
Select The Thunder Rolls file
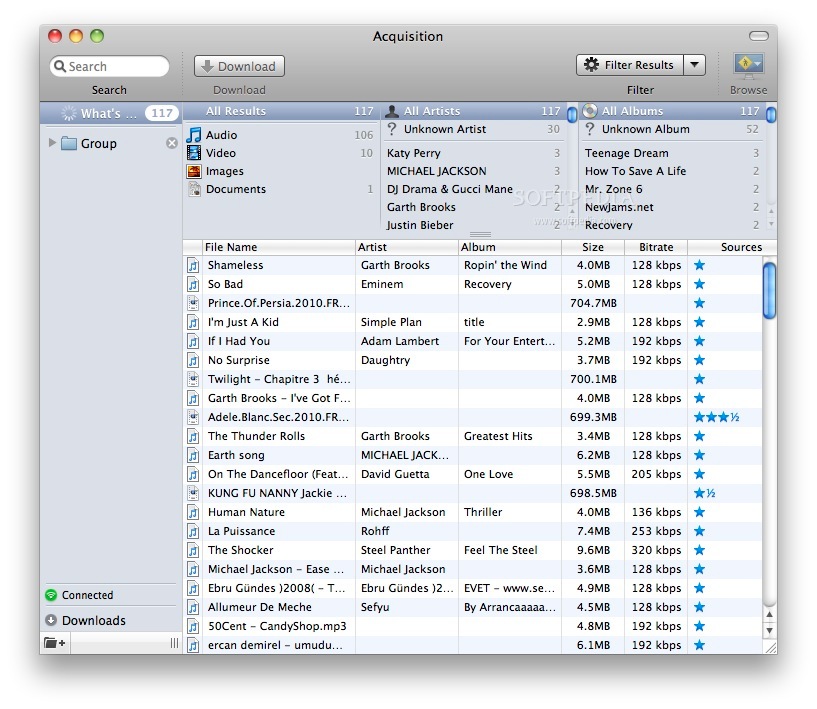tap(472, 436)
